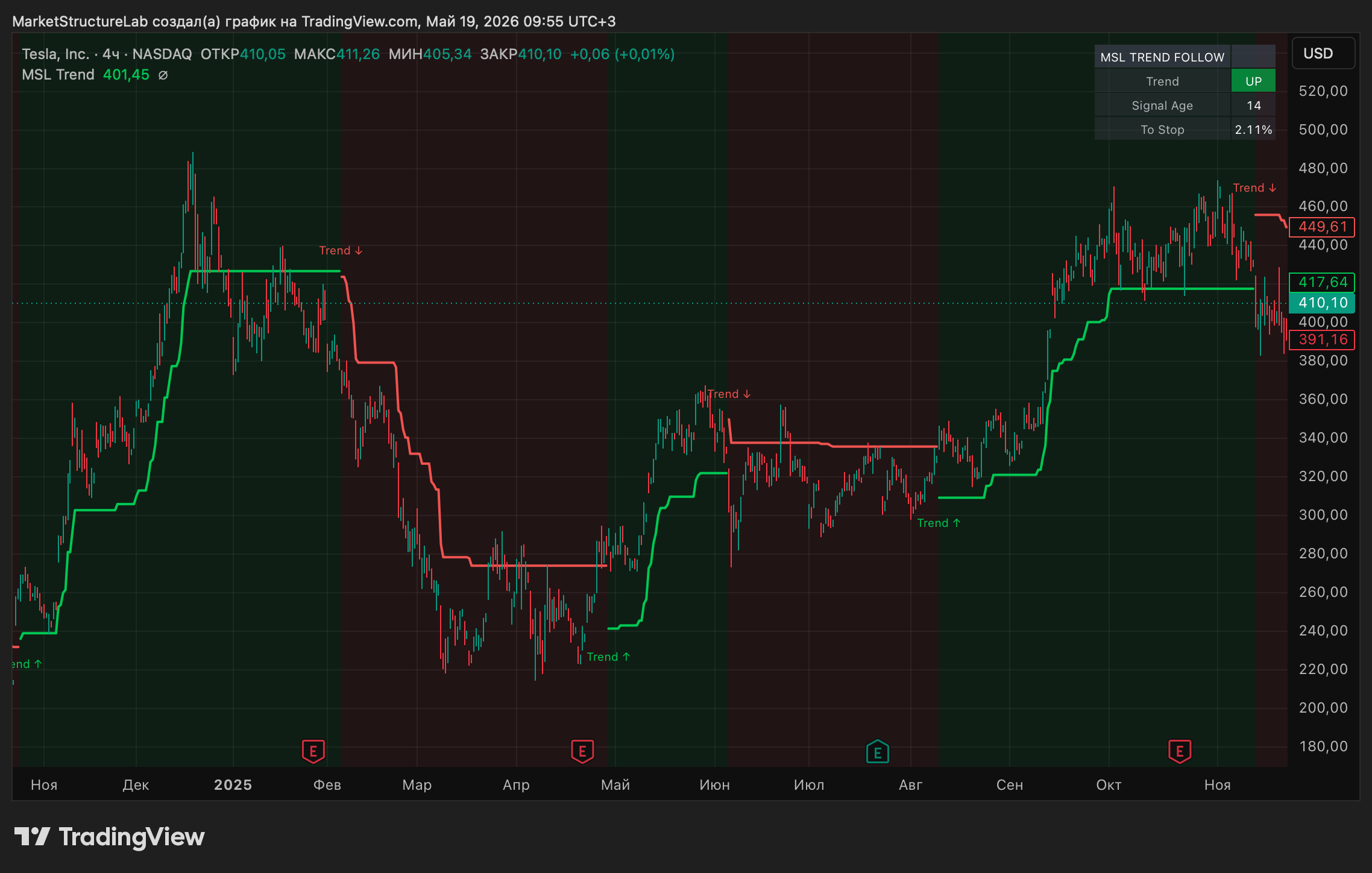Click the green earnings marker near Авг
The image size is (1372, 873).
click(878, 752)
